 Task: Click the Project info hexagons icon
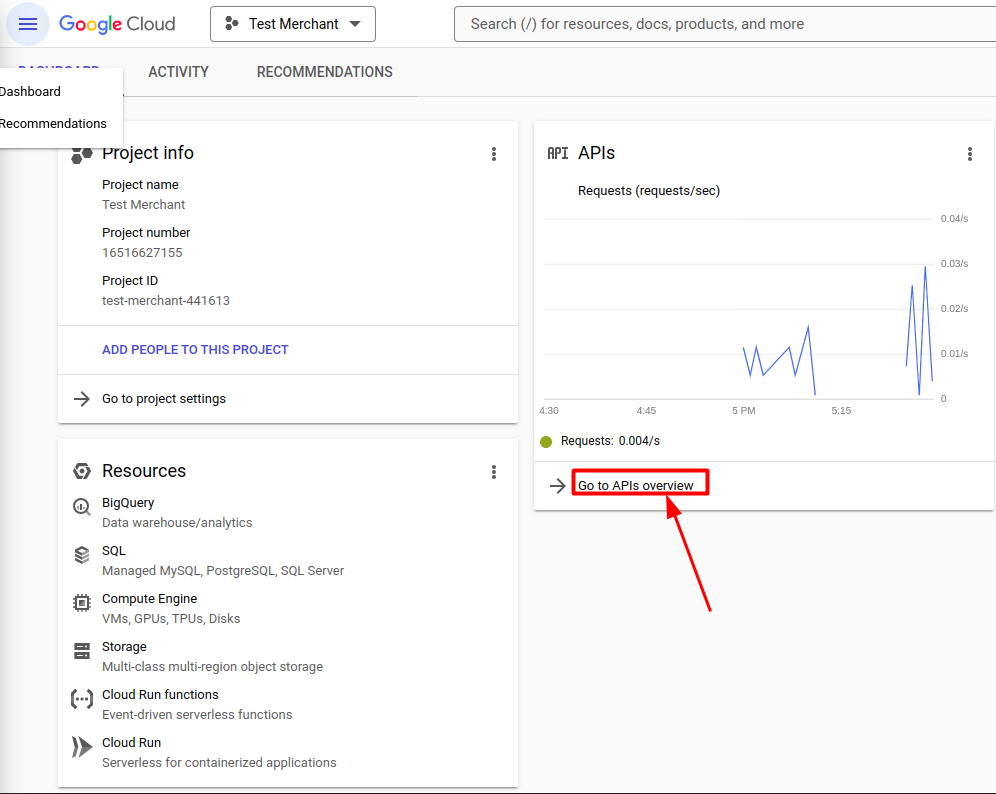tap(82, 154)
